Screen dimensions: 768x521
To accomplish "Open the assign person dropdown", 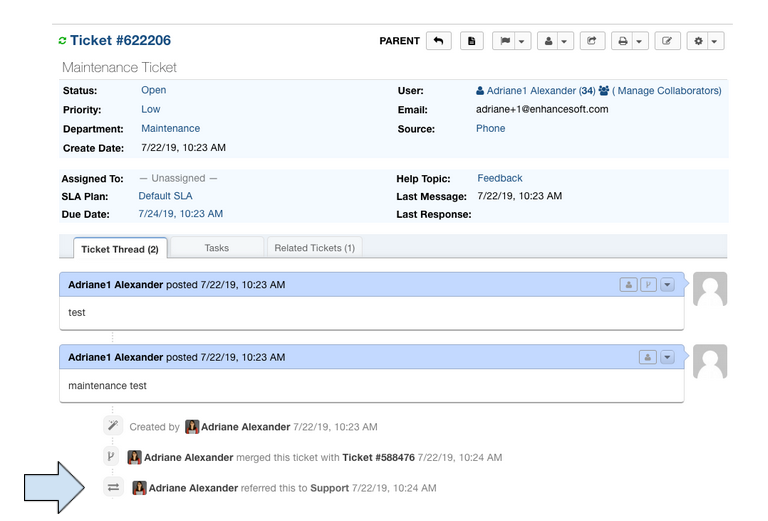I will 555,41.
